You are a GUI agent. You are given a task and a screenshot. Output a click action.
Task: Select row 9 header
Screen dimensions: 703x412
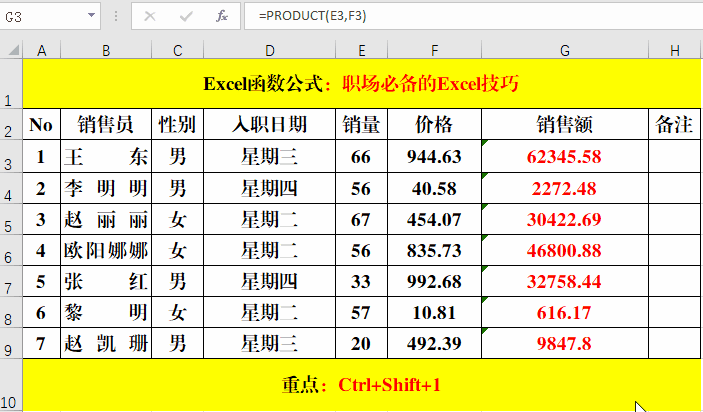(11, 343)
